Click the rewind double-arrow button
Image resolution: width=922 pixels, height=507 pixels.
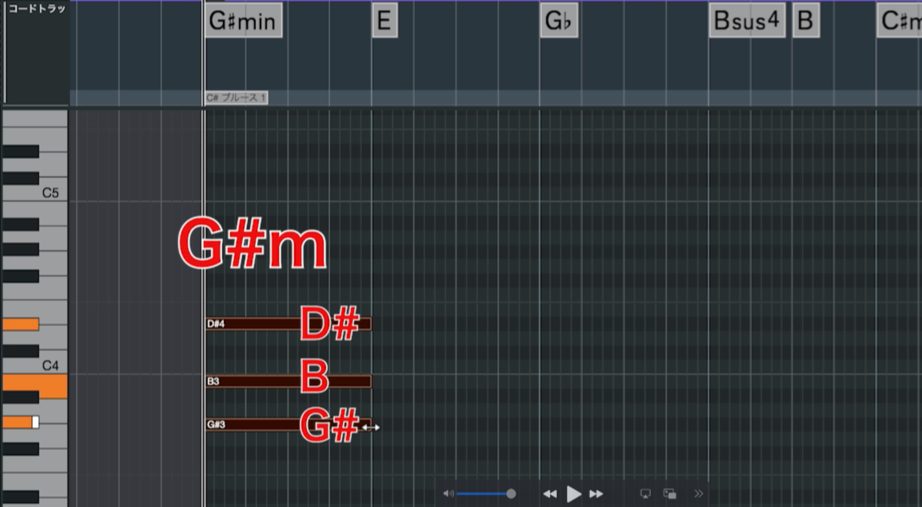click(x=550, y=494)
